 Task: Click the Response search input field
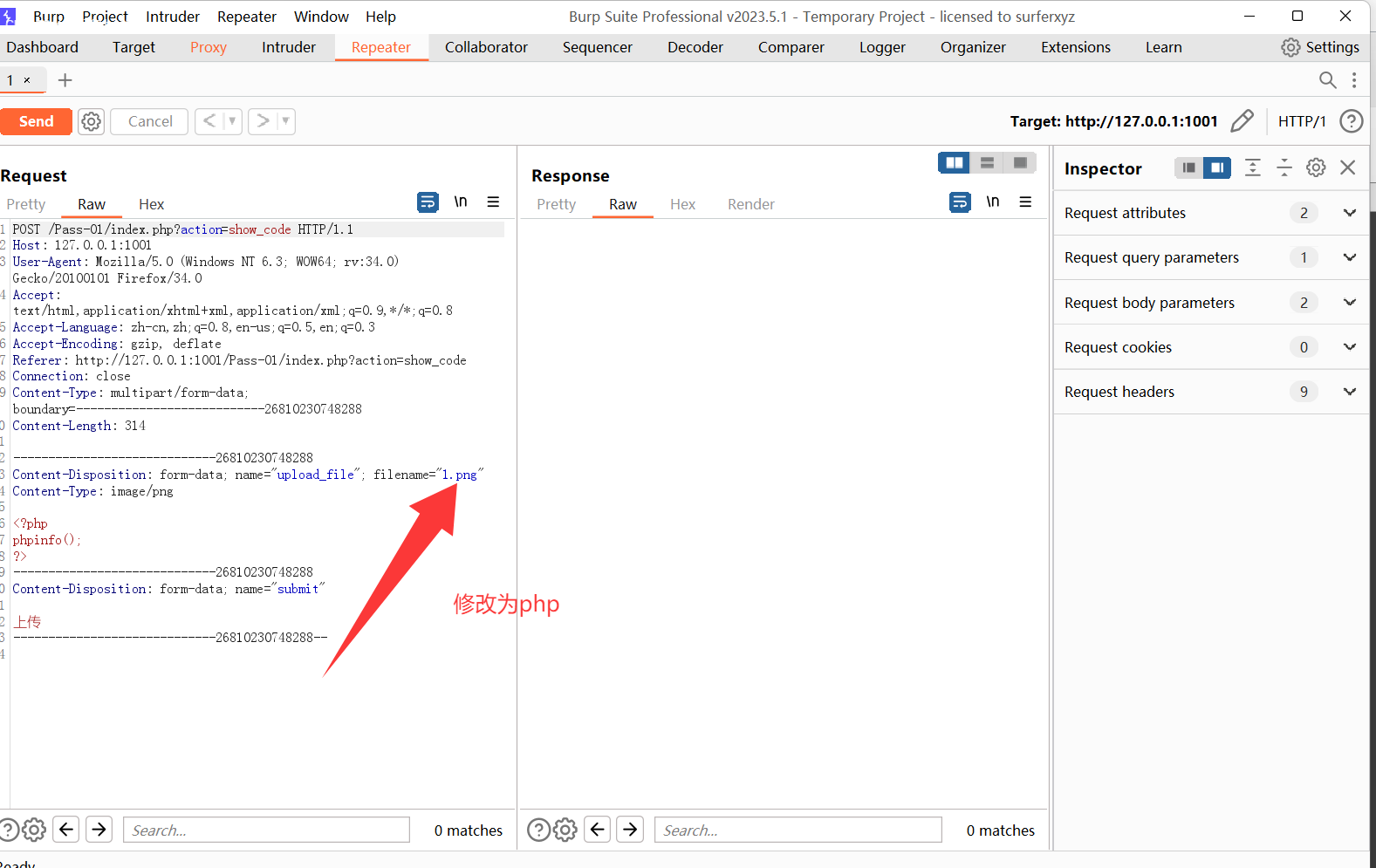[798, 830]
